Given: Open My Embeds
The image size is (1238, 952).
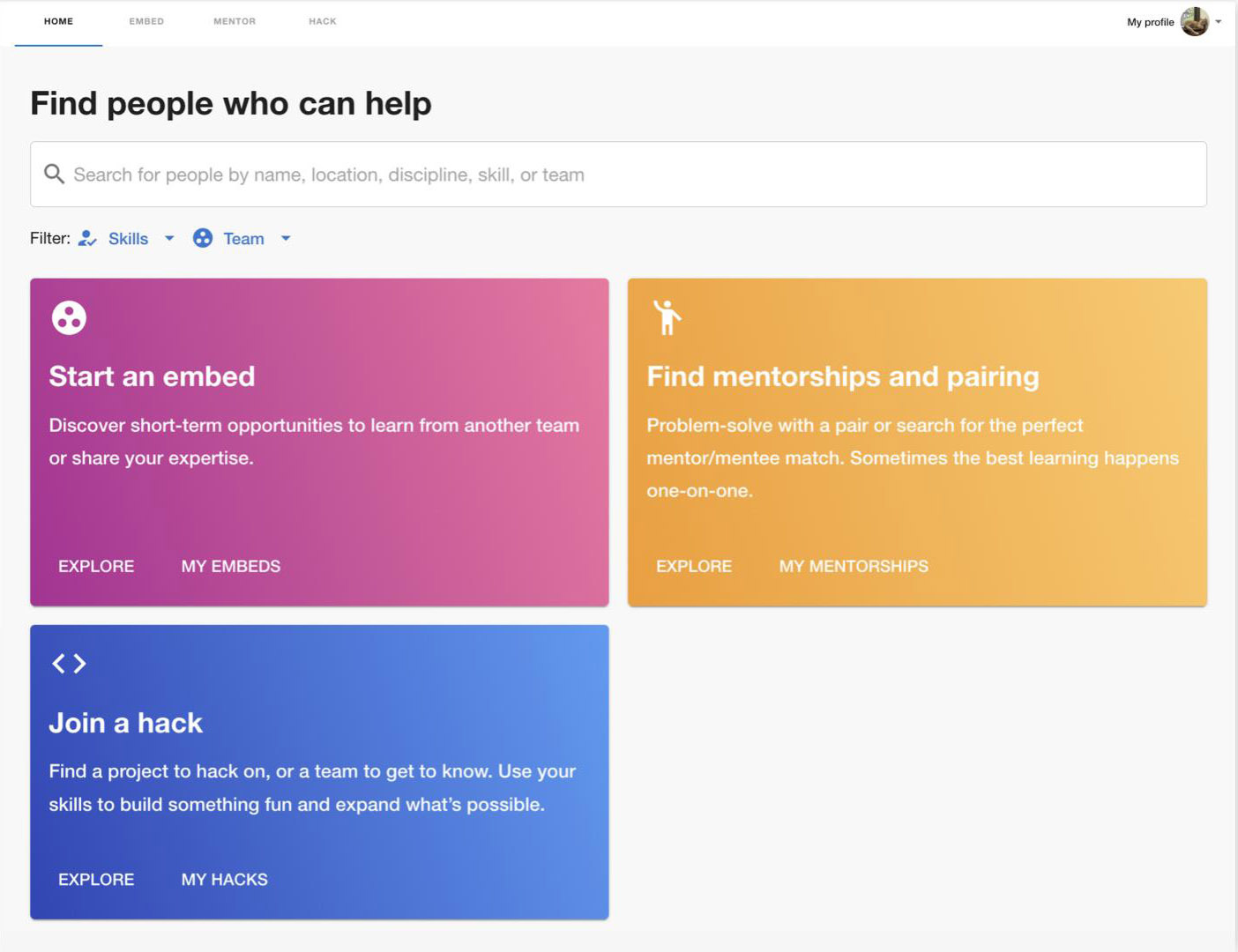Looking at the screenshot, I should (x=231, y=566).
